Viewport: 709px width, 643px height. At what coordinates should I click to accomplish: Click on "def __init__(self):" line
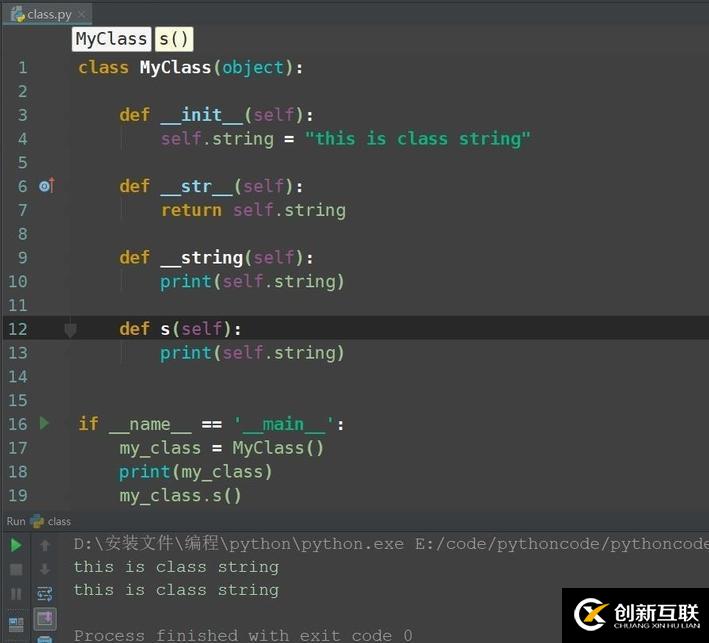click(216, 115)
